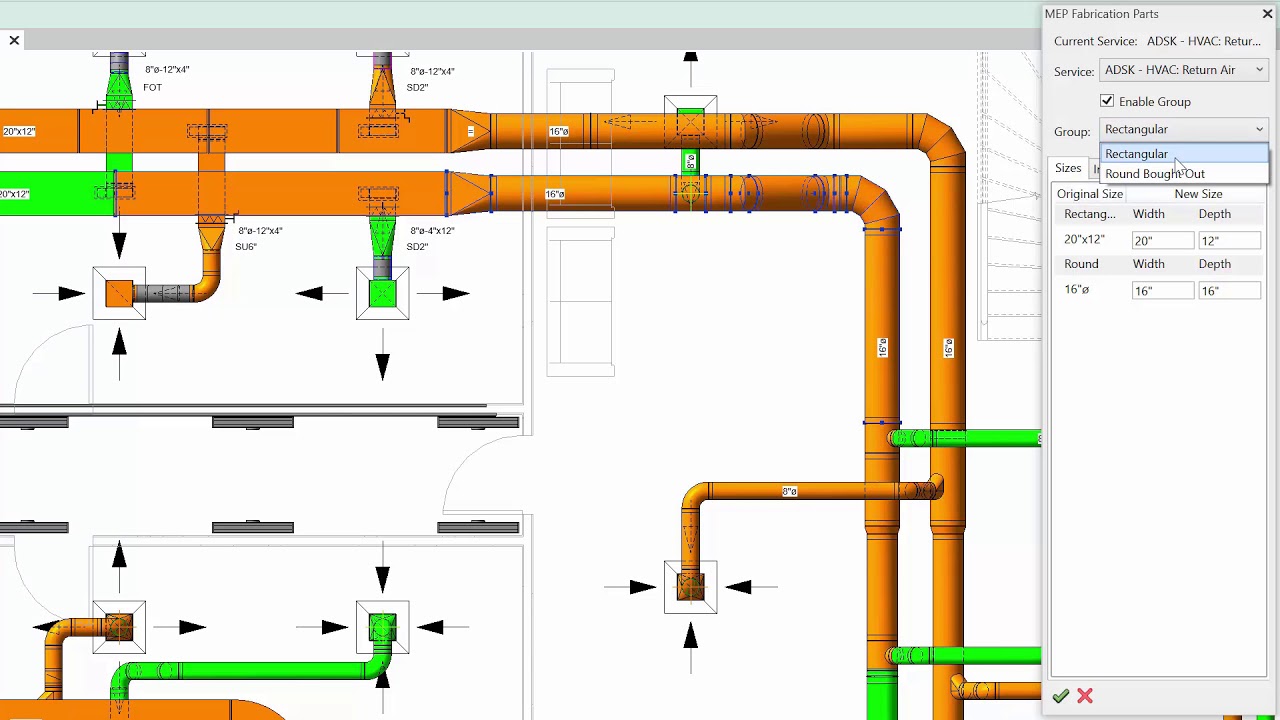Edit the Width field showing 20"
The width and height of the screenshot is (1280, 720).
coord(1162,240)
